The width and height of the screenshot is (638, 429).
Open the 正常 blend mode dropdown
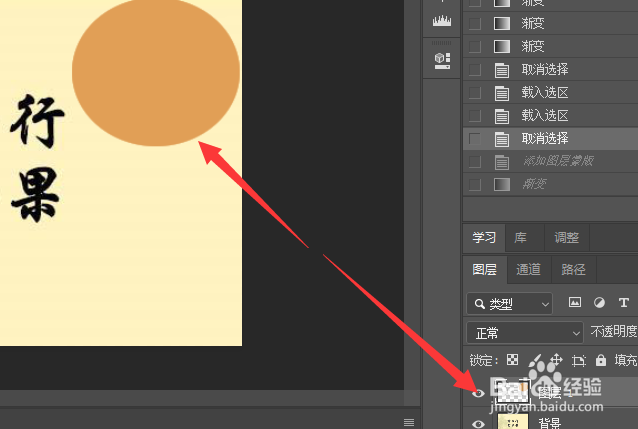click(525, 333)
